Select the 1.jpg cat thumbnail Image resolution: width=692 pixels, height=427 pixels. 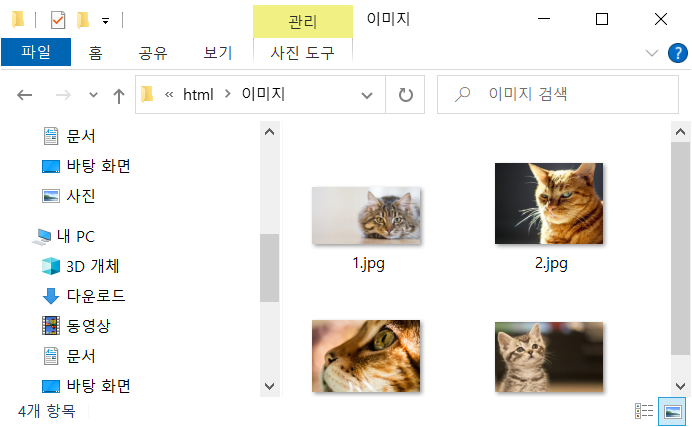pyautogui.click(x=366, y=216)
